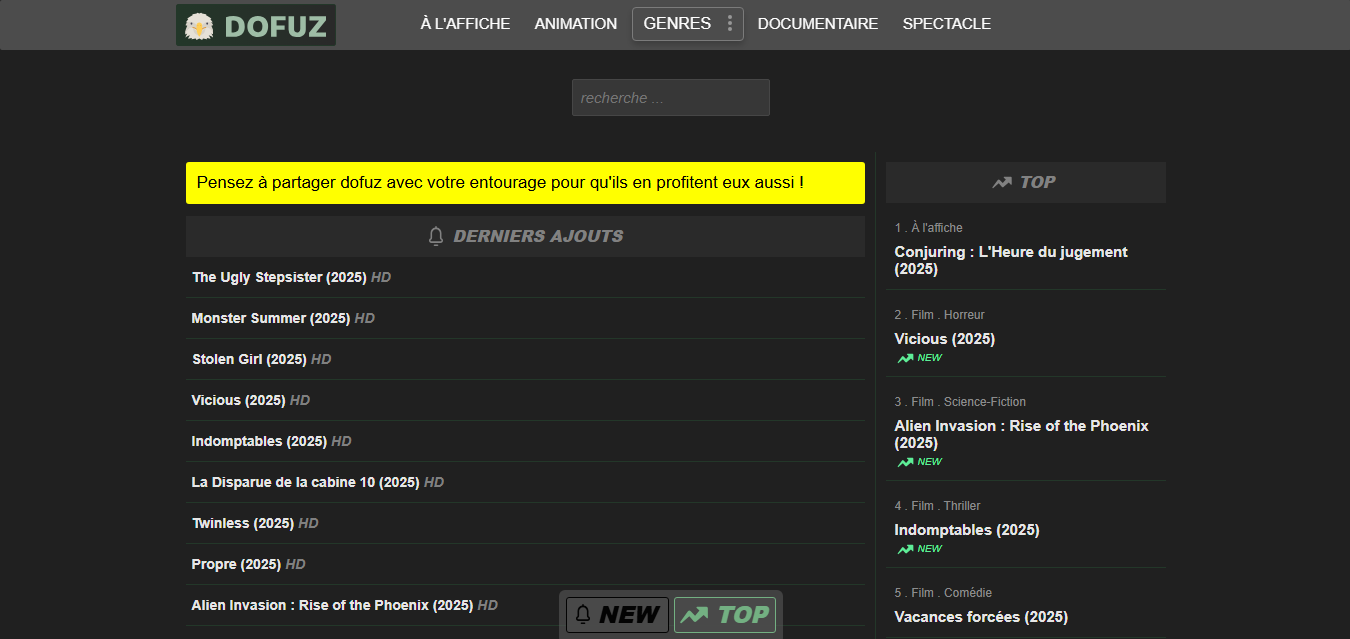Click the bell icon beside Derniers Ajouts
The image size is (1350, 639).
(x=436, y=236)
